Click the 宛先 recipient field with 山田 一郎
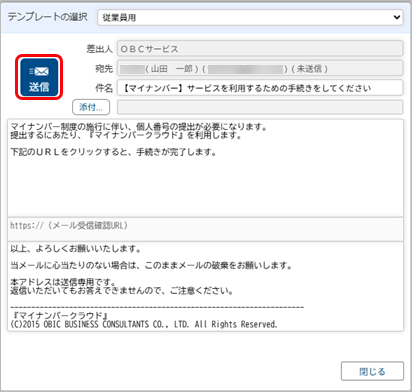 tap(260, 68)
